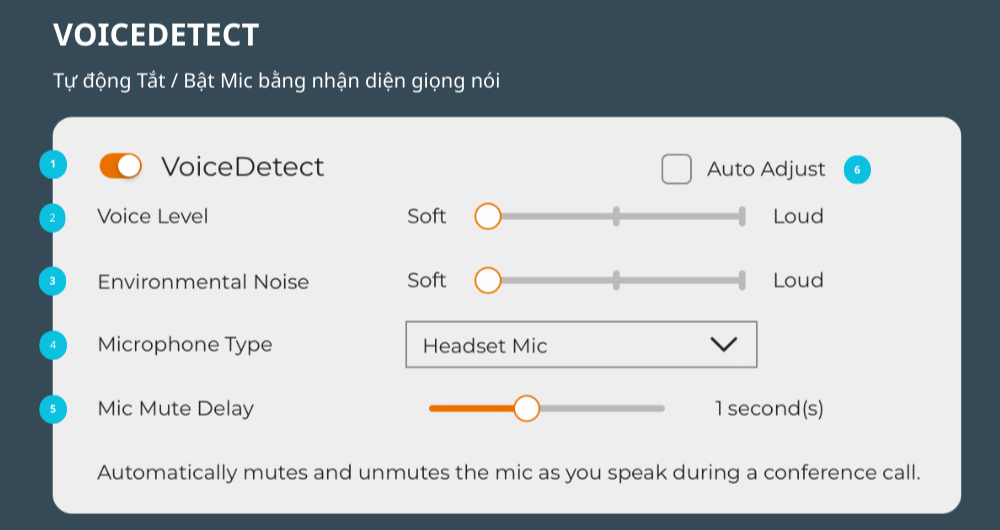Viewport: 1000px width, 530px height.
Task: Click the right end of Mic Mute Delay track
Action: point(662,408)
